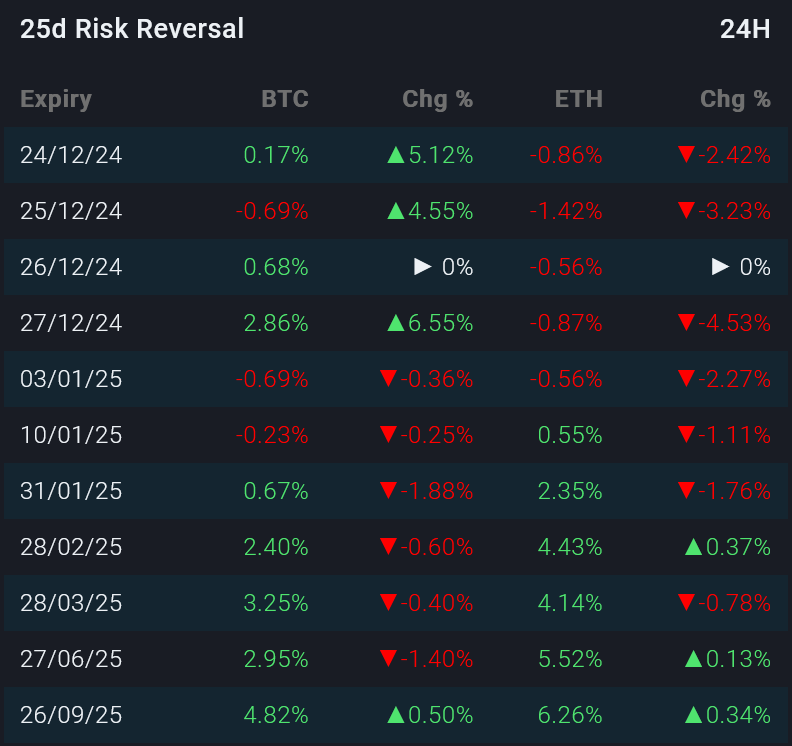The height and width of the screenshot is (746, 792).
Task: Click BTC value 0.67% for 31/01/25
Action: pyautogui.click(x=276, y=491)
